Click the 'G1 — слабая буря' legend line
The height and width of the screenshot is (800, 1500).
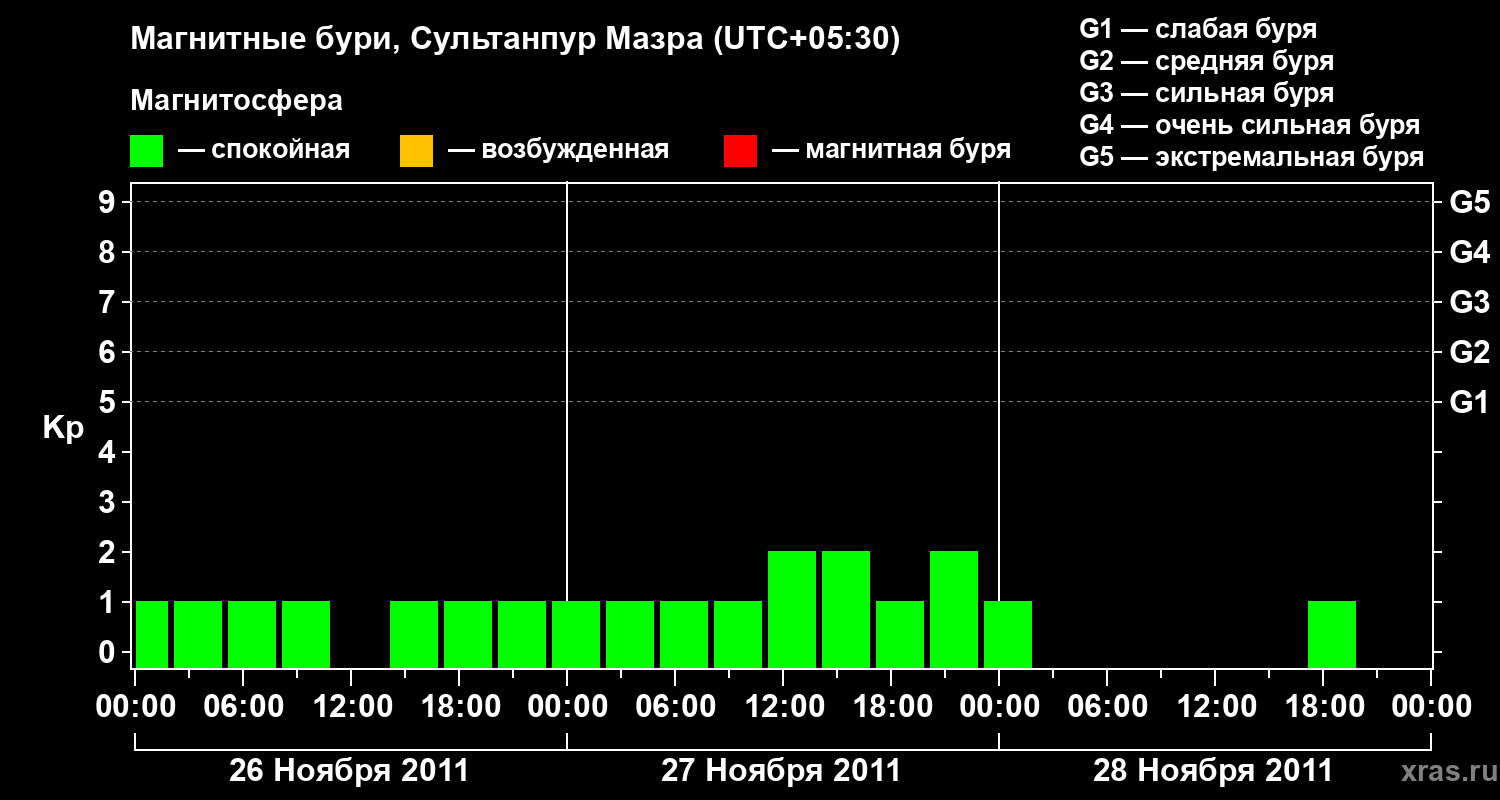1198,29
